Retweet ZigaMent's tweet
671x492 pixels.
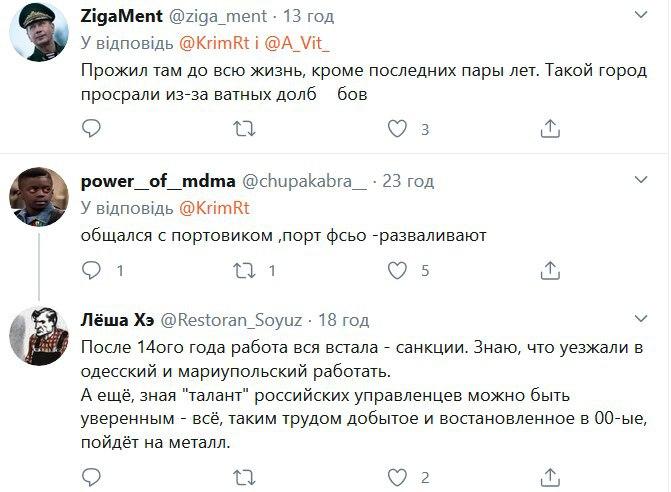[x=243, y=128]
